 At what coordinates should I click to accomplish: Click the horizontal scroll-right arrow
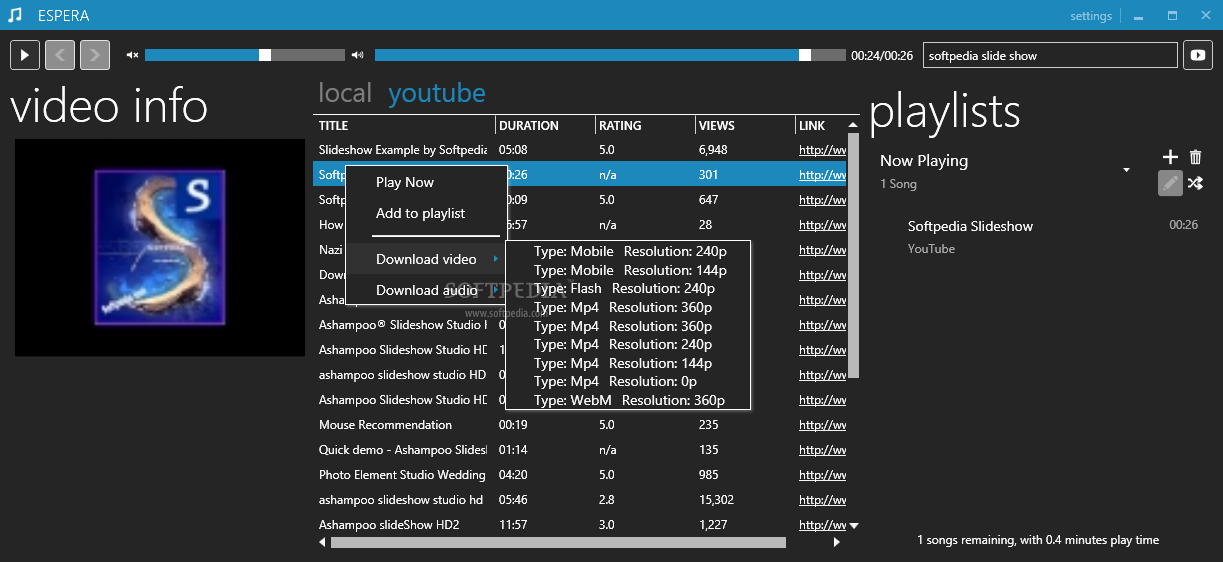pyautogui.click(x=837, y=542)
